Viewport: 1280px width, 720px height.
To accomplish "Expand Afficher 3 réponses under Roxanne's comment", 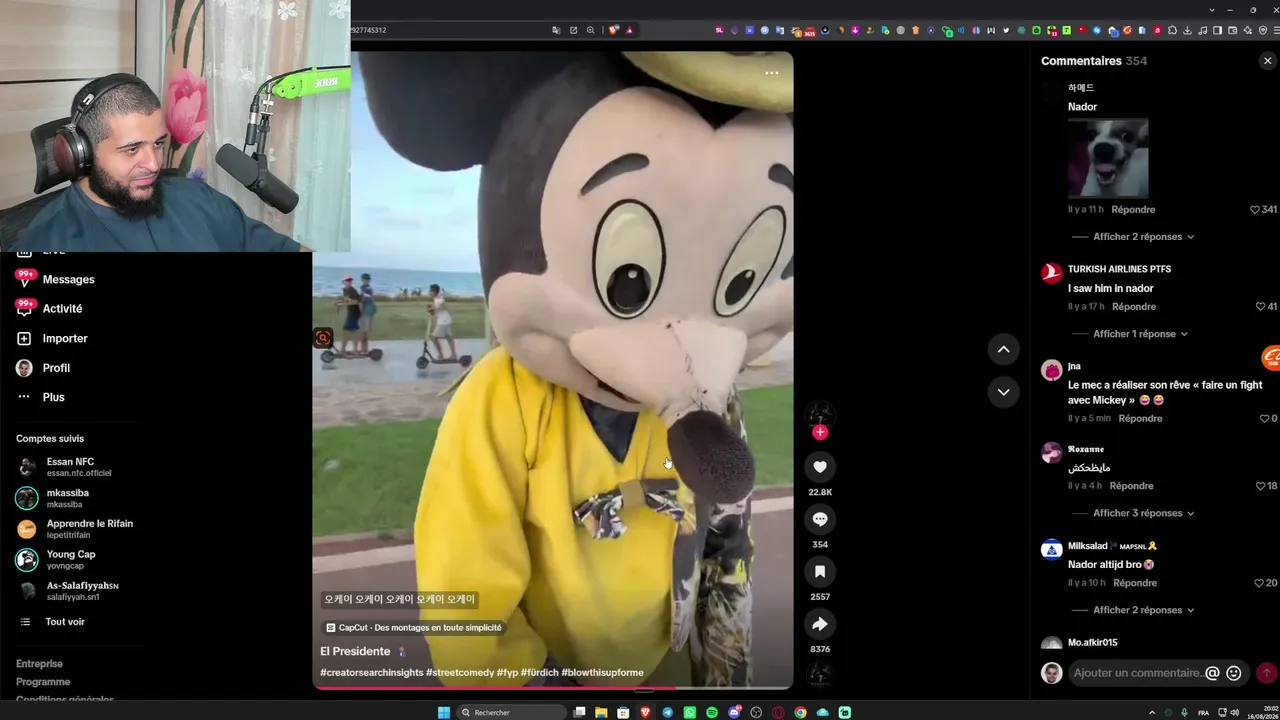I will tap(1143, 513).
